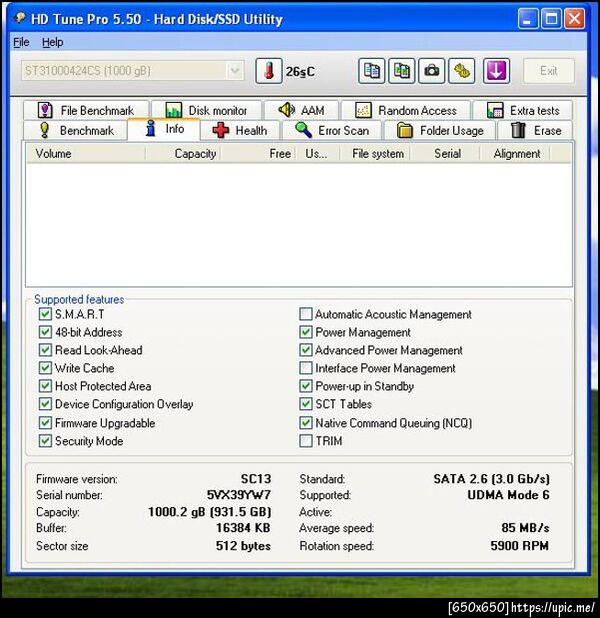The width and height of the screenshot is (600, 618).
Task: Toggle the Power-up in Standby checkbox
Action: 306,385
